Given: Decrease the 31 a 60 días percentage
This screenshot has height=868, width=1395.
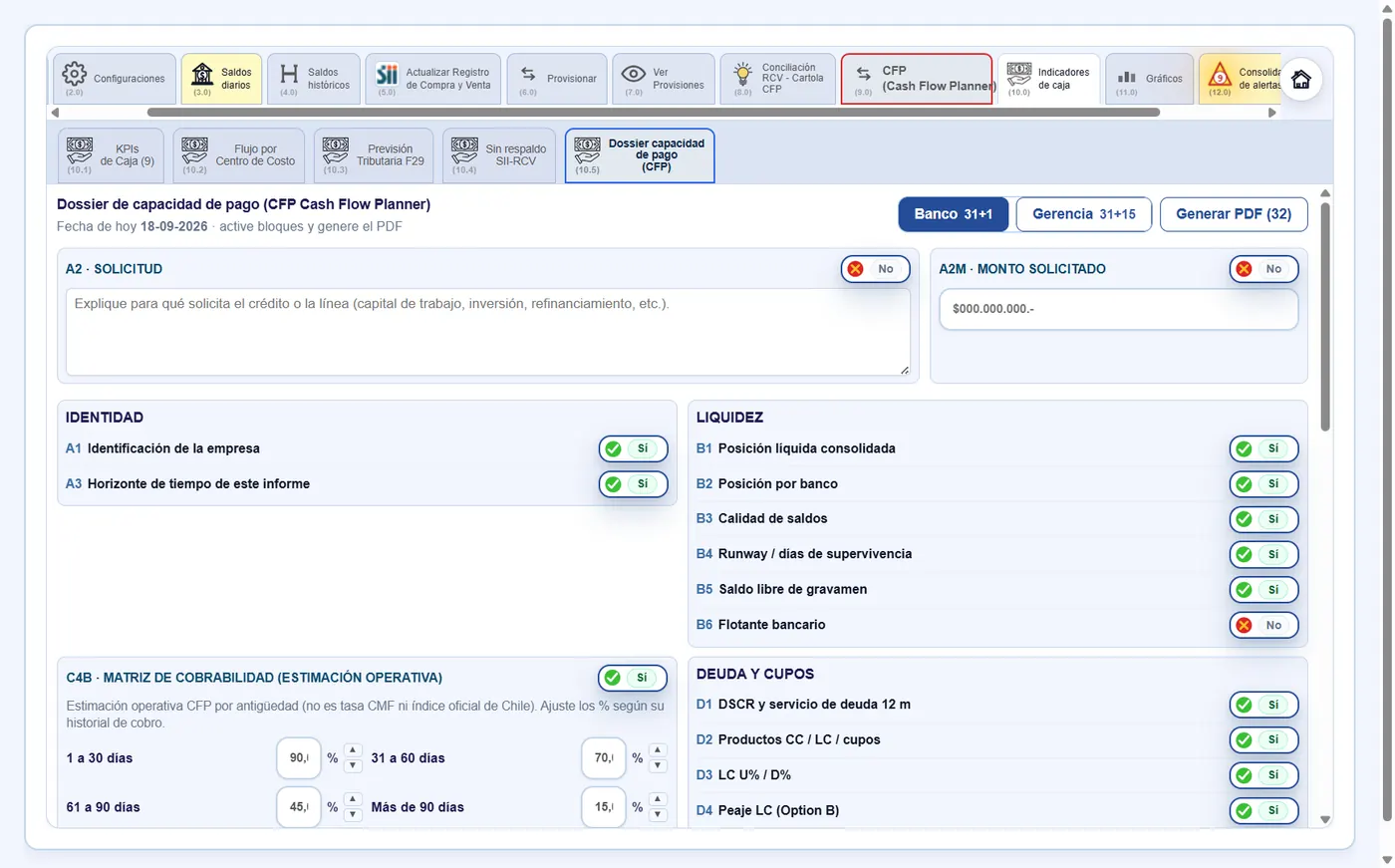Looking at the screenshot, I should [658, 765].
